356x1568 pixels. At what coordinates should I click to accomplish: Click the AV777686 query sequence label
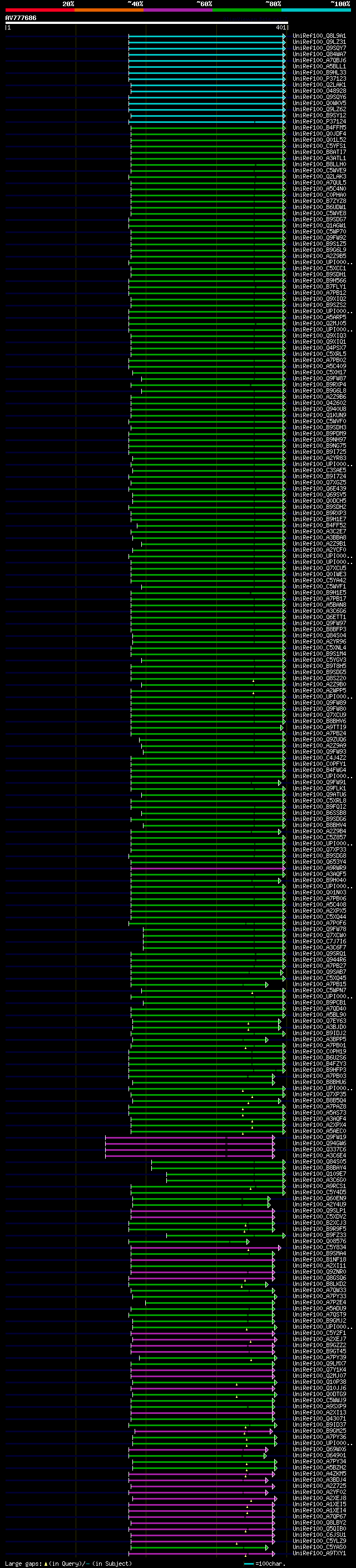(21, 18)
